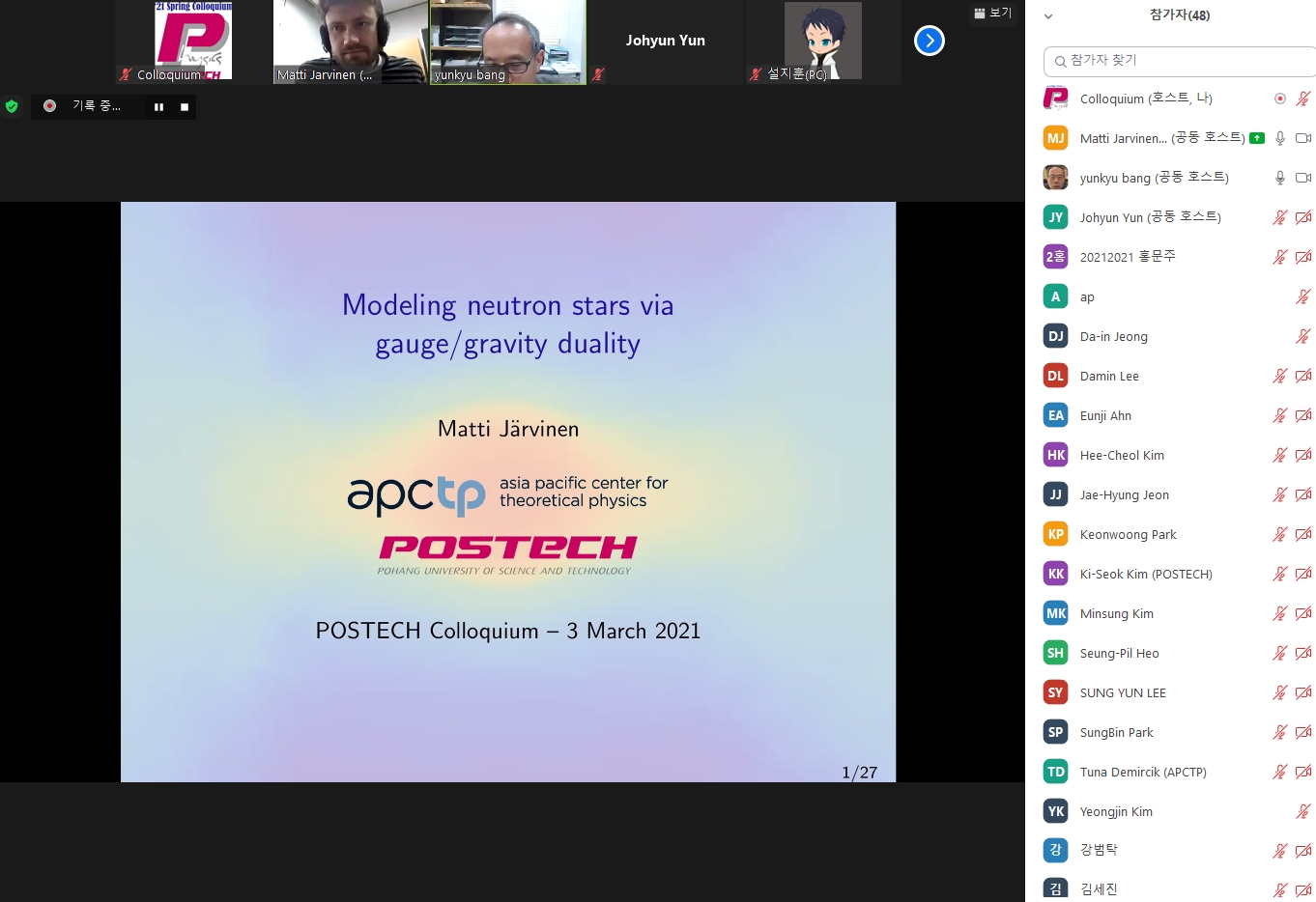
Task: Toggle Colloquium host muted microphone icon
Action: click(1303, 99)
